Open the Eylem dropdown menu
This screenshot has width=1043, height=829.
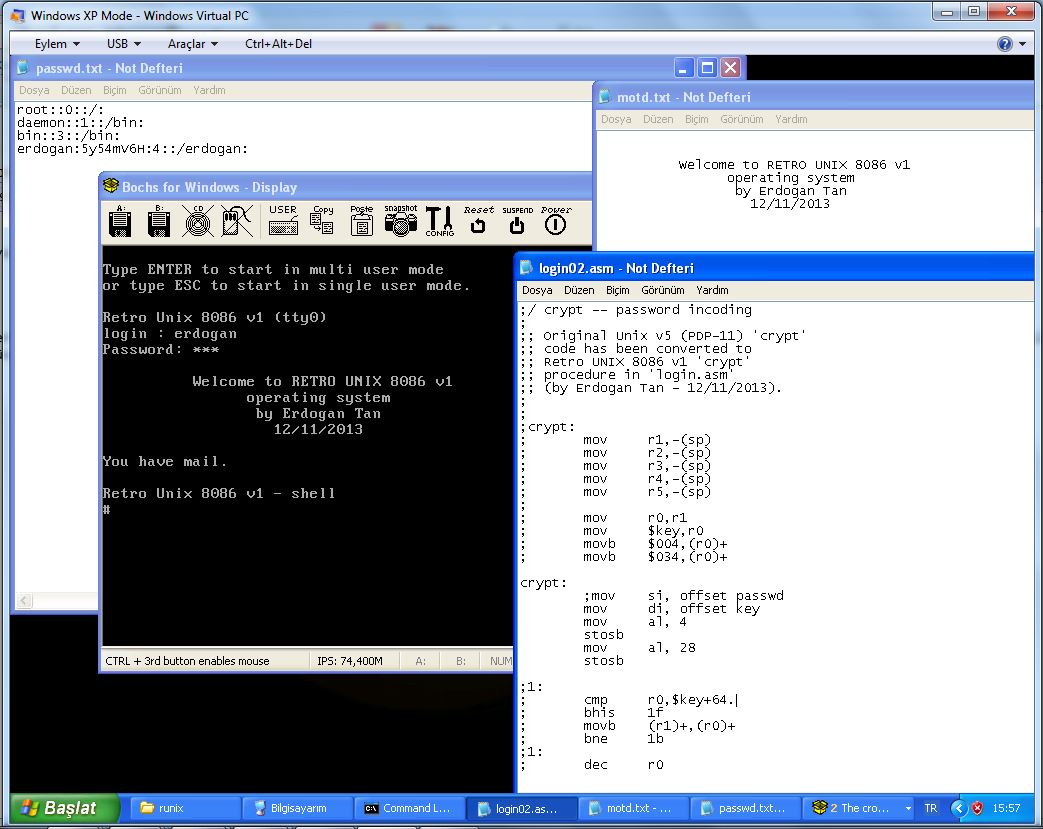click(57, 44)
